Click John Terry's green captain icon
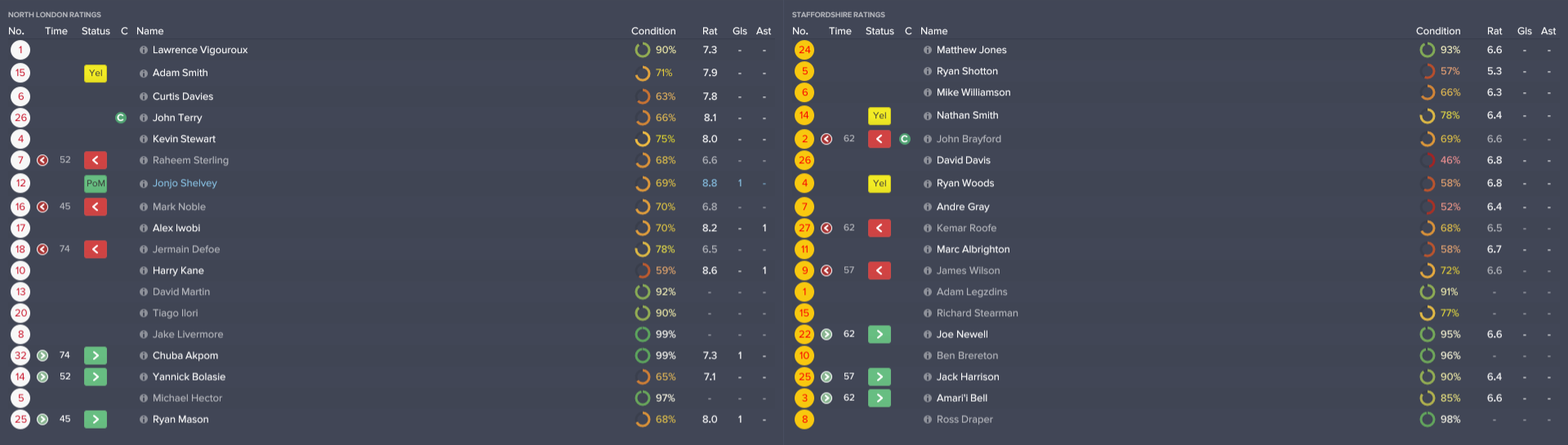Viewport: 1568px width, 445px height. click(121, 118)
